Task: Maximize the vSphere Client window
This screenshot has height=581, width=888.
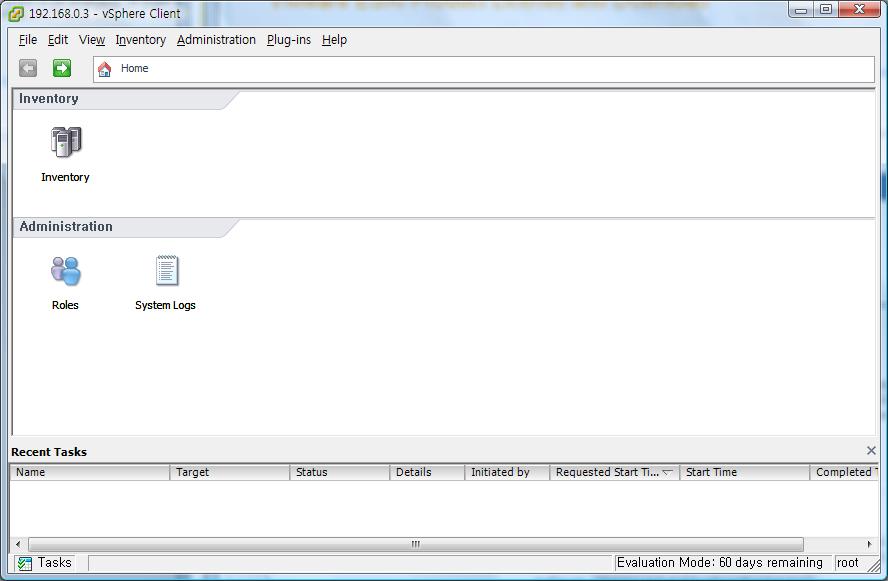Action: pyautogui.click(x=826, y=10)
